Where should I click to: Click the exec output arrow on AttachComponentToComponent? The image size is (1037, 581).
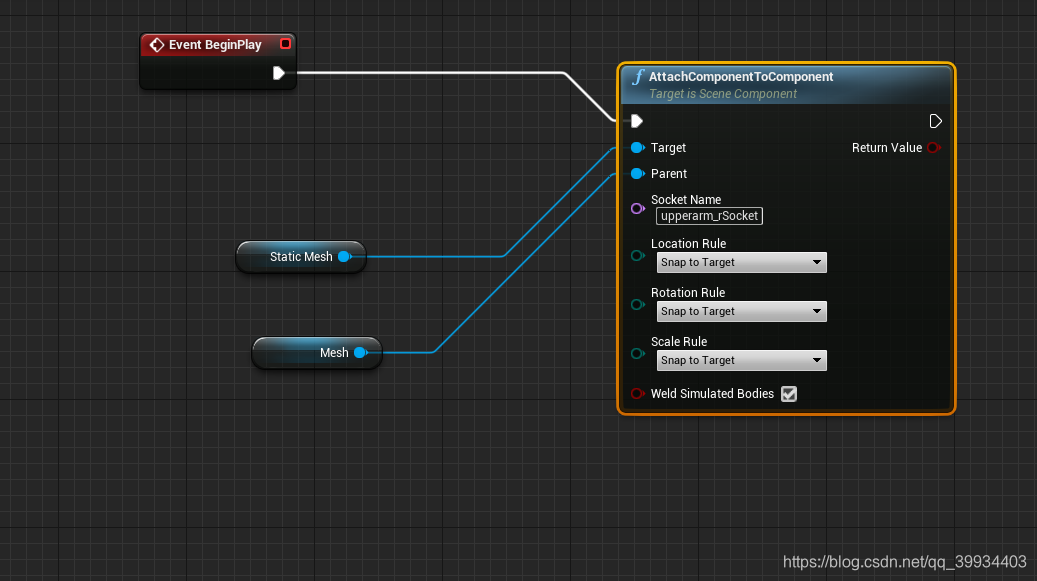click(x=936, y=120)
